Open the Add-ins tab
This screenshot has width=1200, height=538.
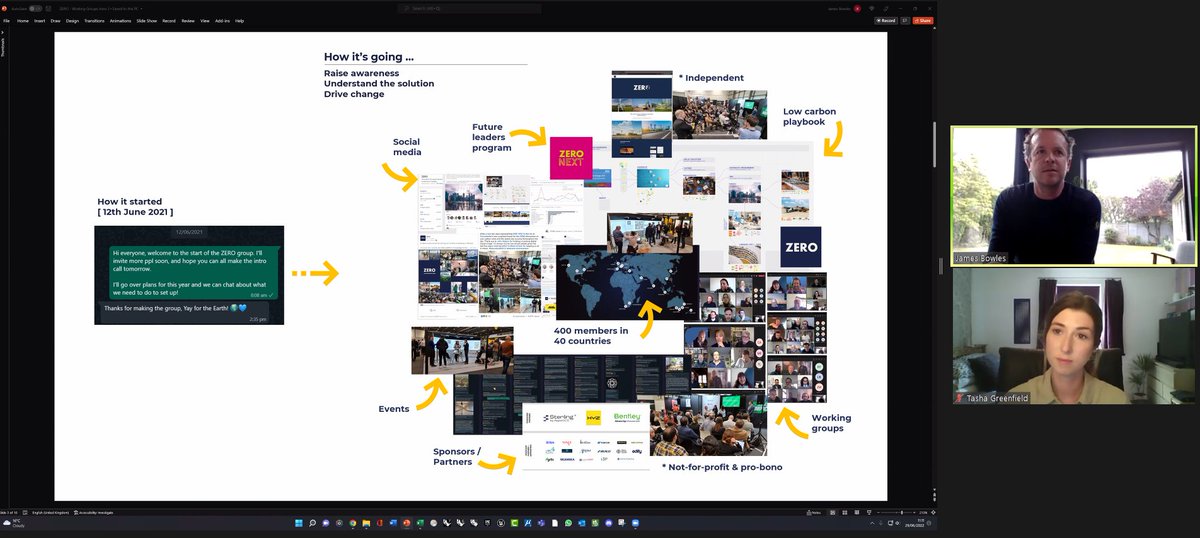[x=222, y=20]
